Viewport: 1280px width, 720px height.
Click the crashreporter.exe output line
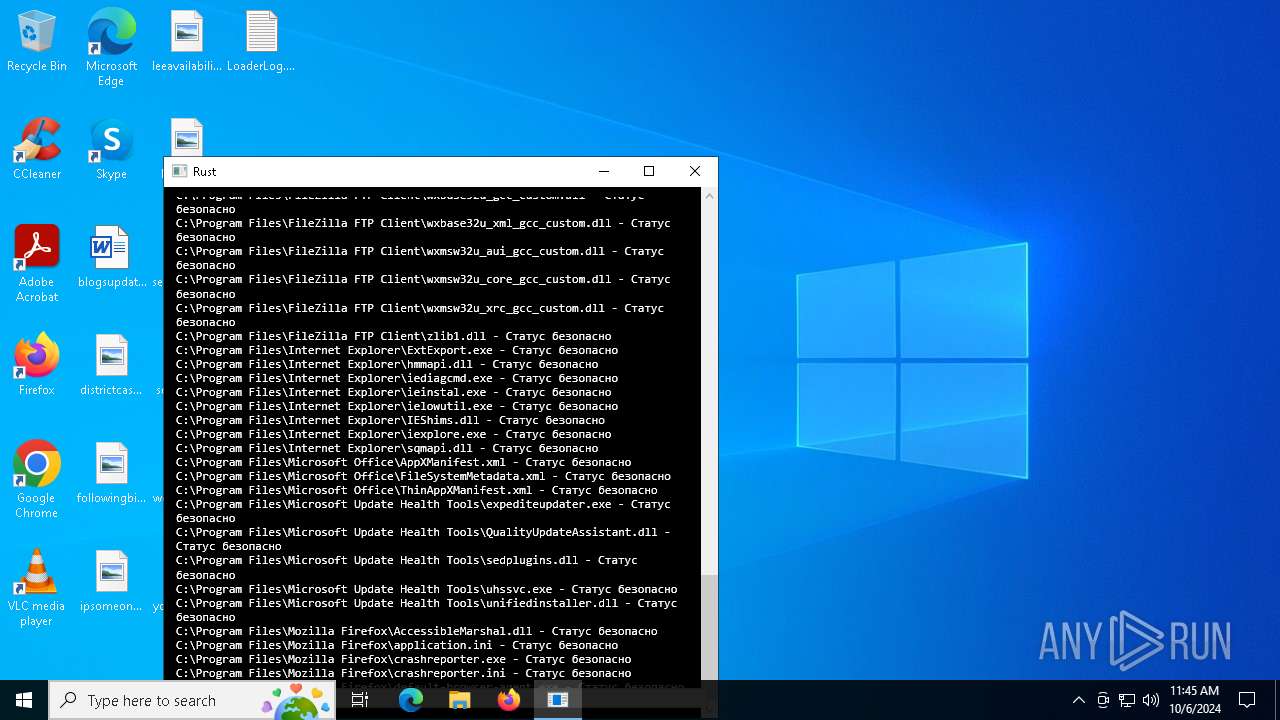pos(403,659)
